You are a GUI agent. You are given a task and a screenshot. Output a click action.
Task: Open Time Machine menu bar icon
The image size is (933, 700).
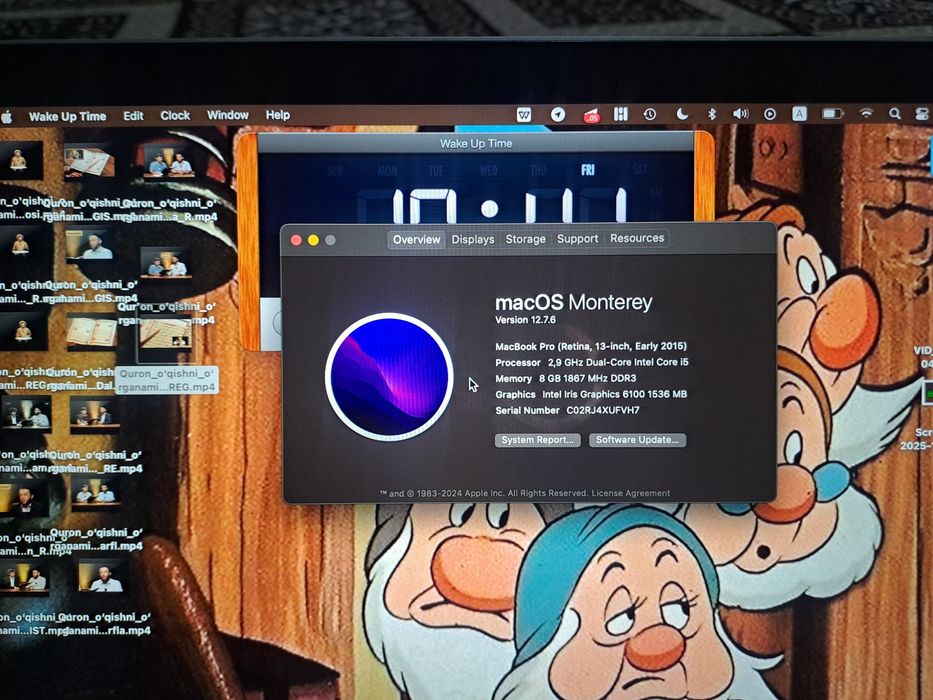tap(650, 114)
